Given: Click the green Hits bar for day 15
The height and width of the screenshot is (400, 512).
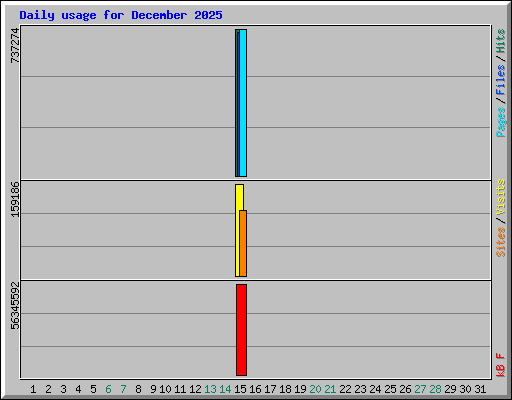Looking at the screenshot, I should click(236, 103).
